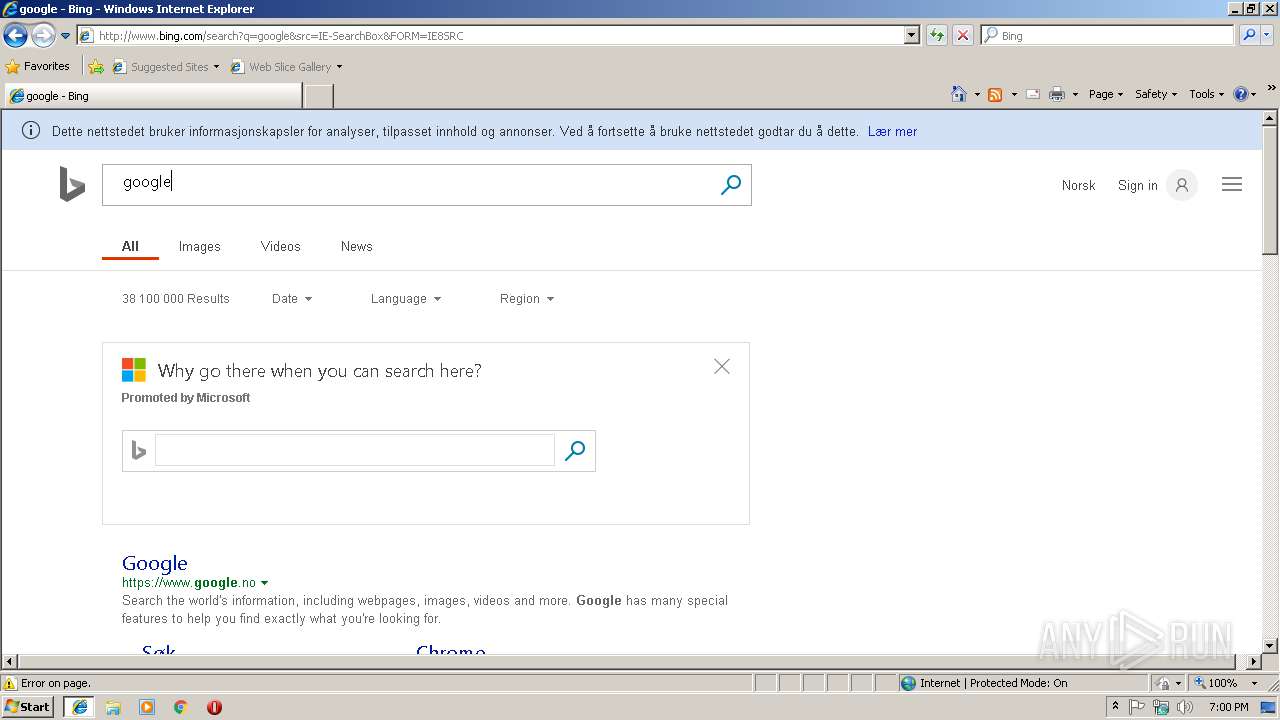Viewport: 1280px width, 720px height.
Task: Click the Home page icon
Action: pyautogui.click(x=959, y=94)
